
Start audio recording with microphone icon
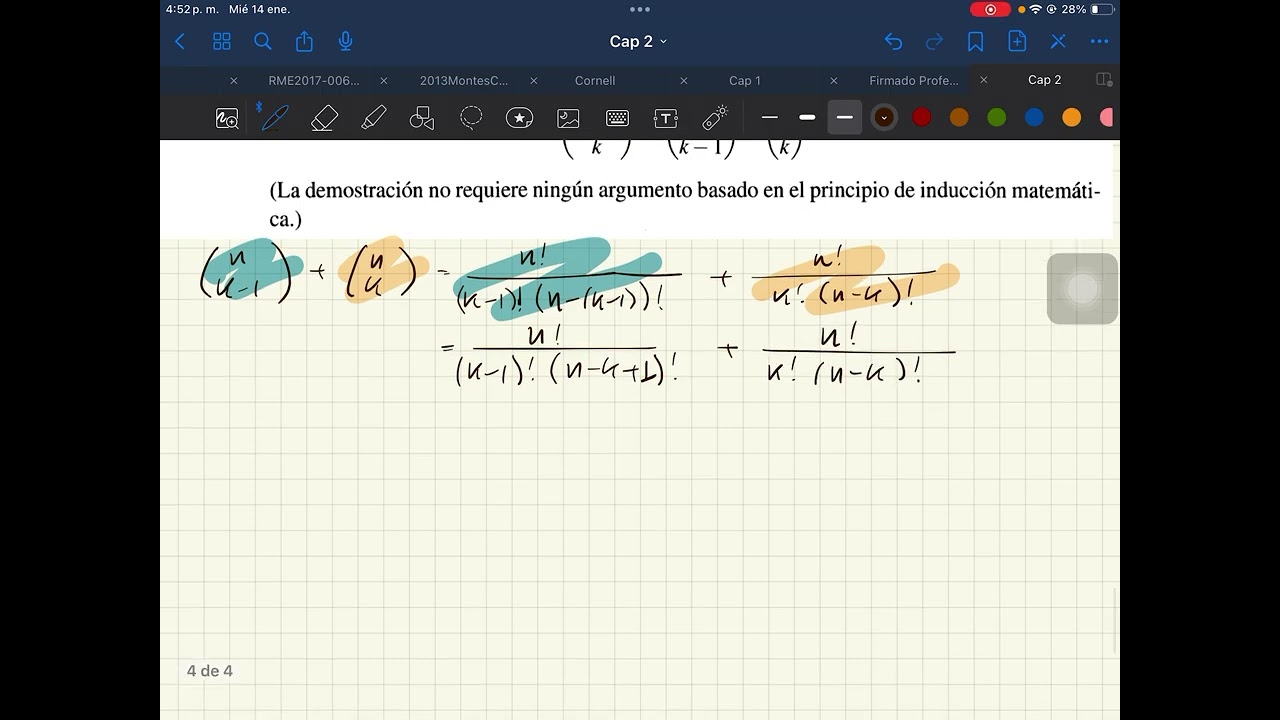pyautogui.click(x=345, y=41)
